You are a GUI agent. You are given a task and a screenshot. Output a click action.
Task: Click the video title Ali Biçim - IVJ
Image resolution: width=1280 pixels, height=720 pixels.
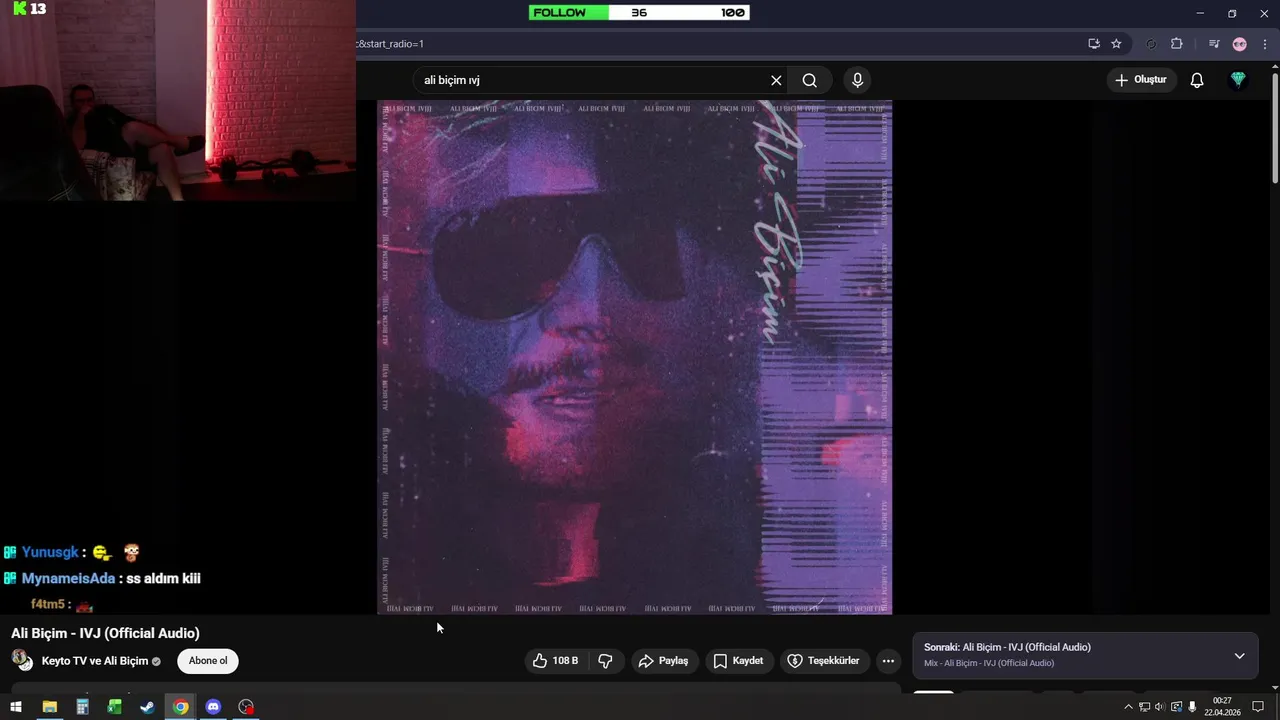click(x=105, y=633)
